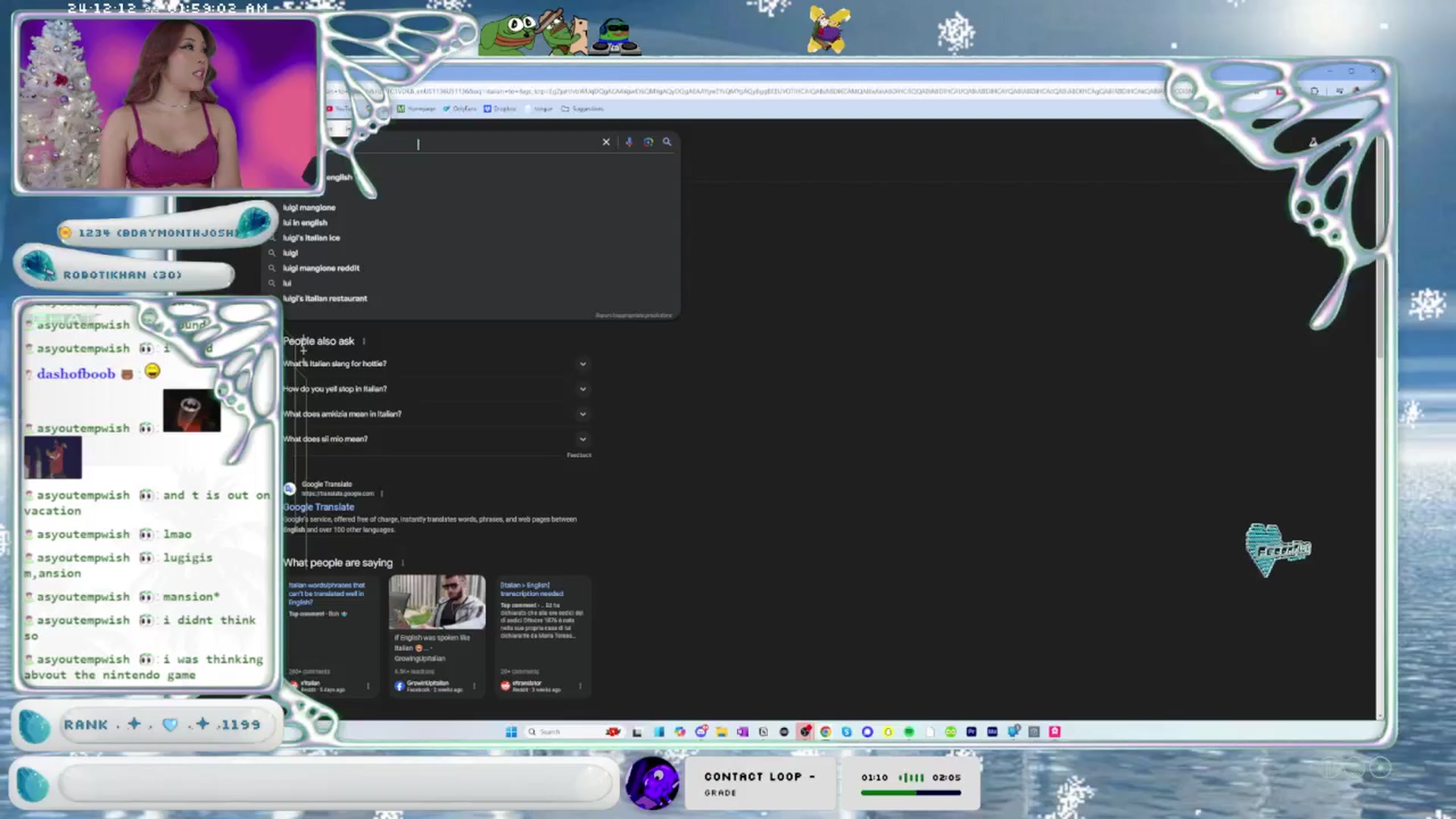
Task: Open the highlighted red-dot app on taskbar
Action: (x=805, y=732)
